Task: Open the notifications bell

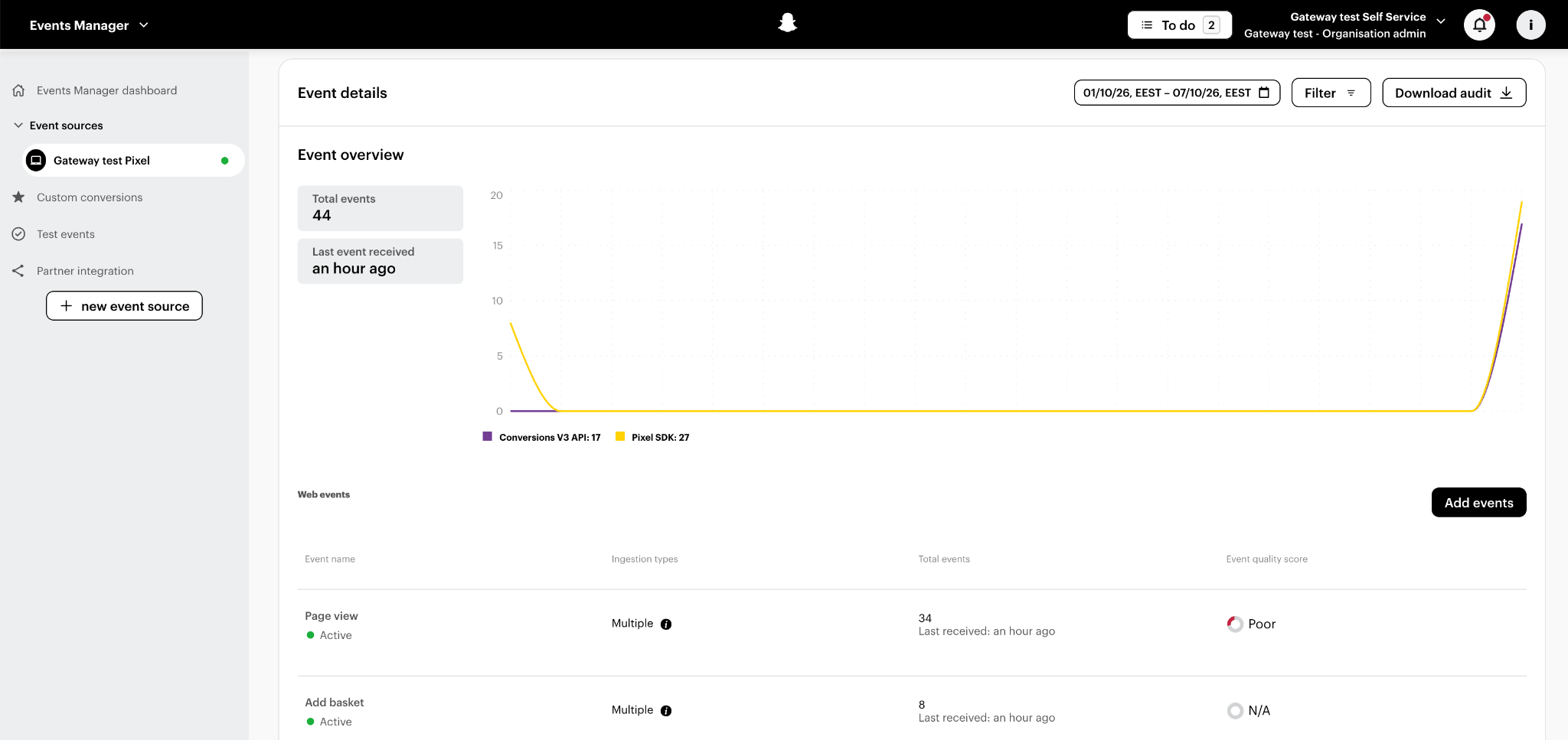Action: 1479,25
